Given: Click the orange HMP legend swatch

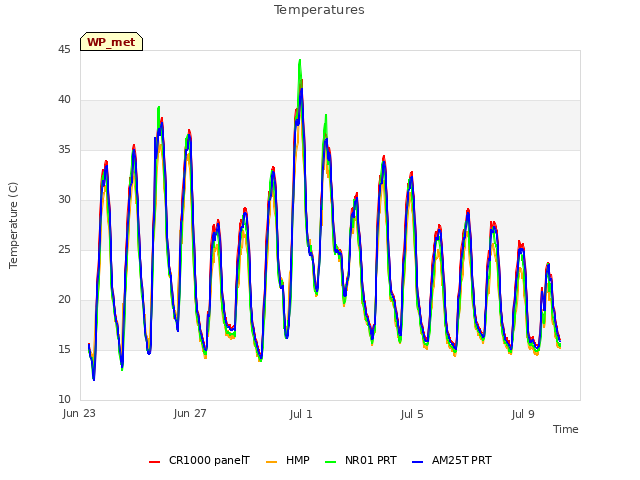Looking at the screenshot, I should tap(271, 462).
